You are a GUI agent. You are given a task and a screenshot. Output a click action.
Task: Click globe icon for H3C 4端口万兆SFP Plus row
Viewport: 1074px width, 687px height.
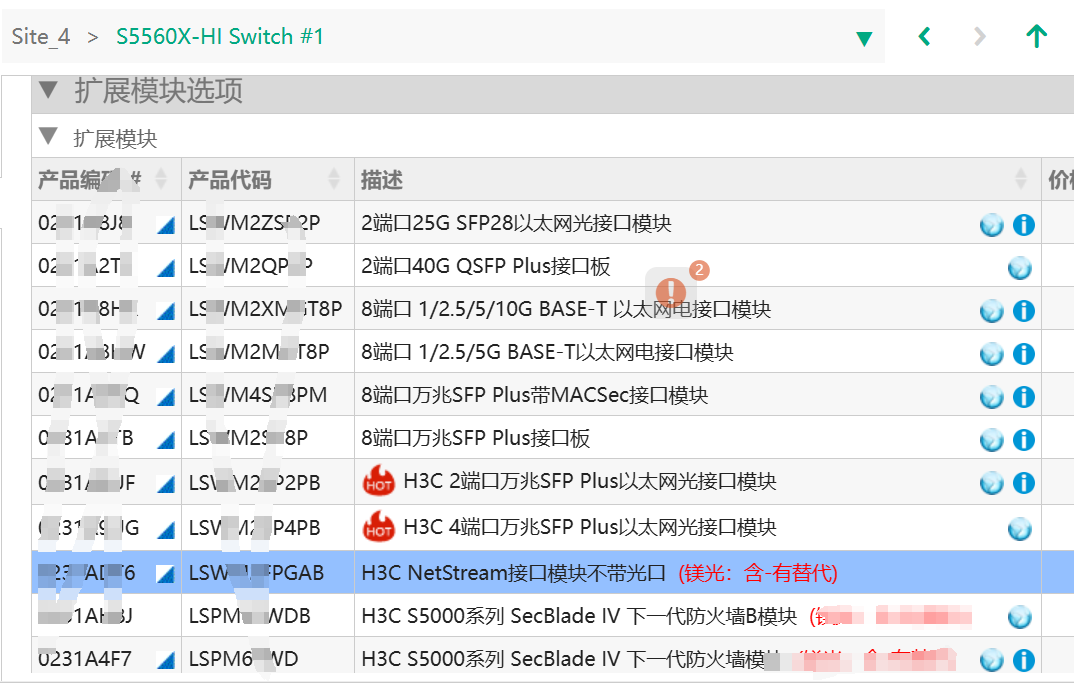pos(1019,528)
